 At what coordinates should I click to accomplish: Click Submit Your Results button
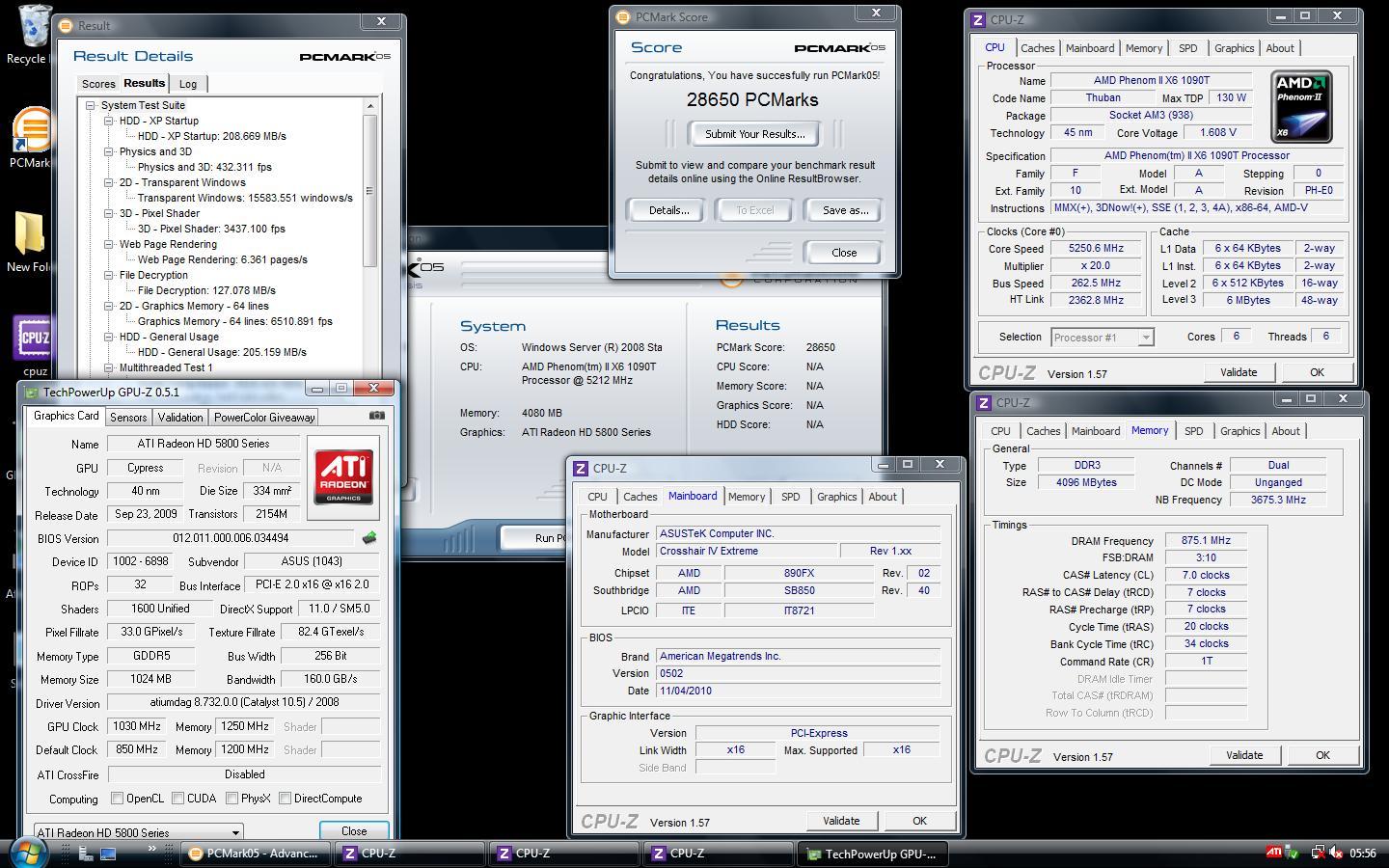[754, 134]
